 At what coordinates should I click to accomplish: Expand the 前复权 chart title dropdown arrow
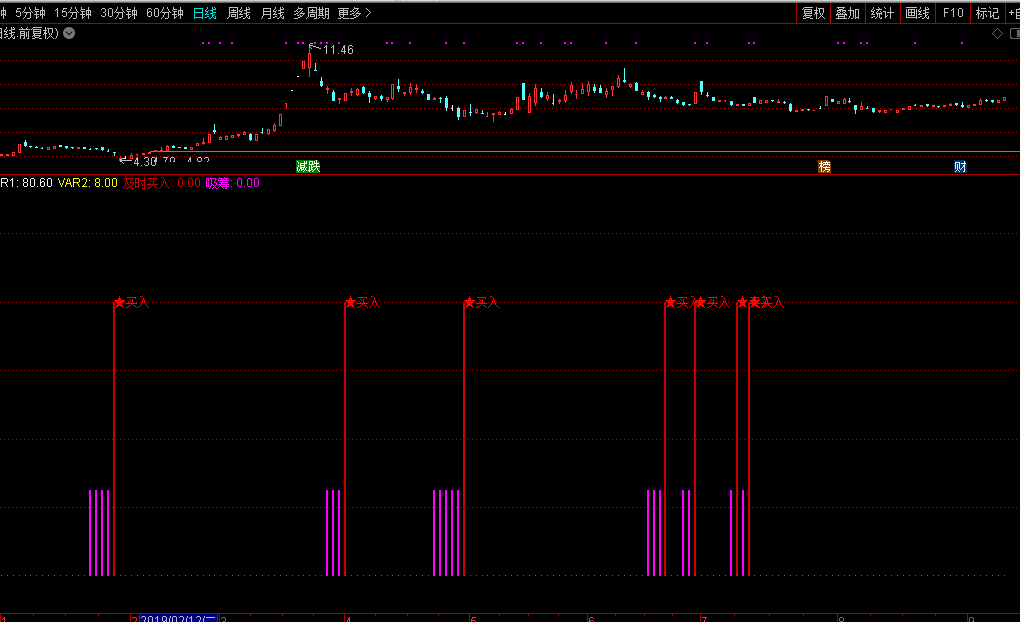[x=69, y=33]
